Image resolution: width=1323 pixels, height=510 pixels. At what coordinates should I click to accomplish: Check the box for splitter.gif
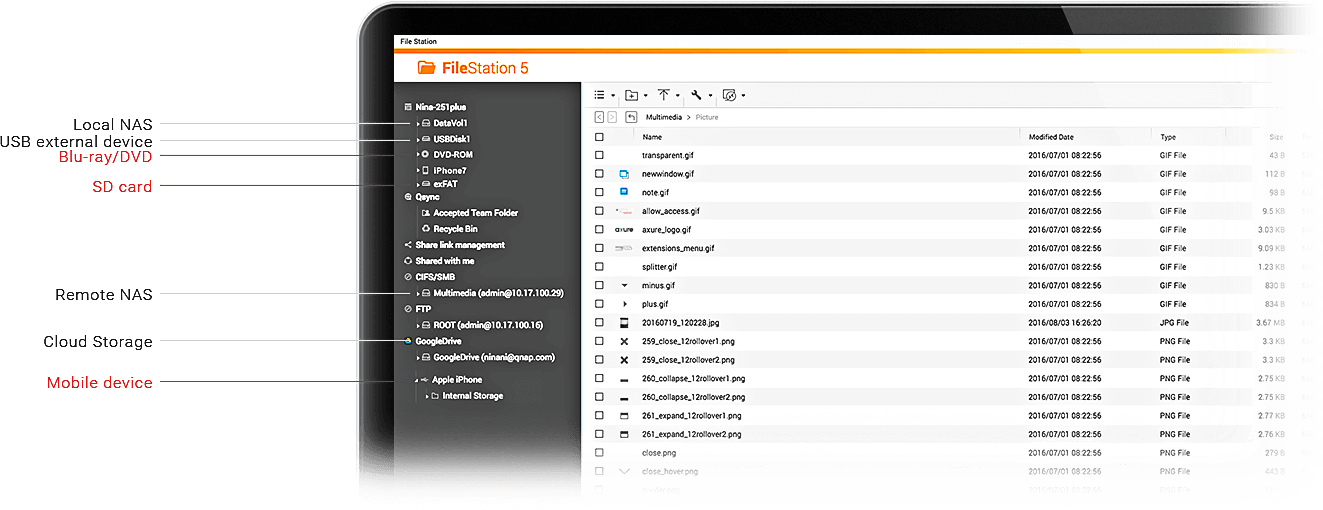pyautogui.click(x=599, y=267)
